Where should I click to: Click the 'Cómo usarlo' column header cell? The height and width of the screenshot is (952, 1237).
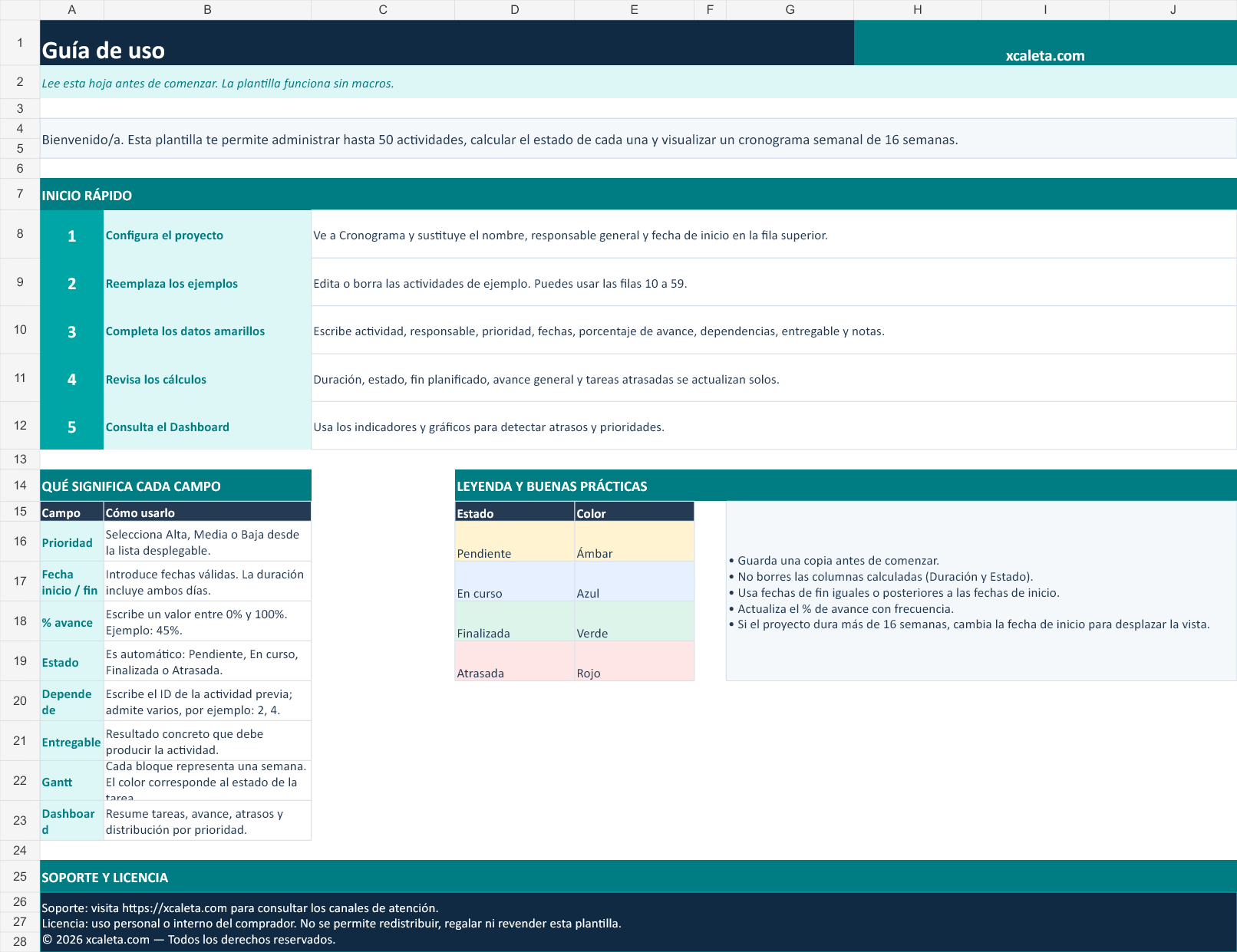click(x=207, y=512)
